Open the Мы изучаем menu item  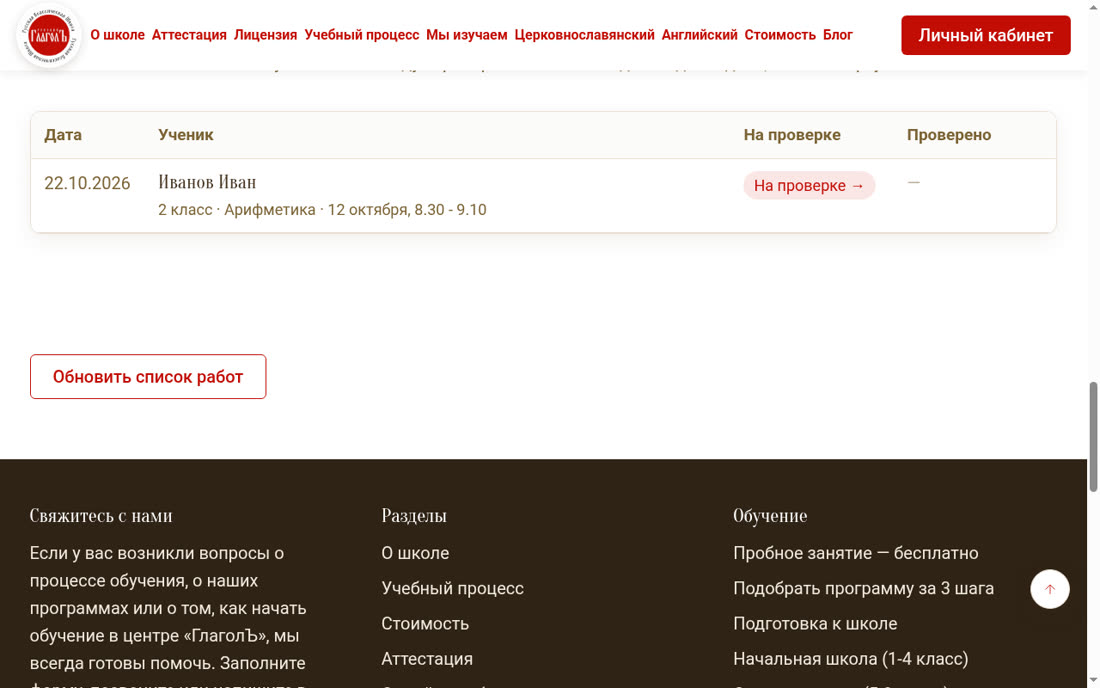point(467,35)
